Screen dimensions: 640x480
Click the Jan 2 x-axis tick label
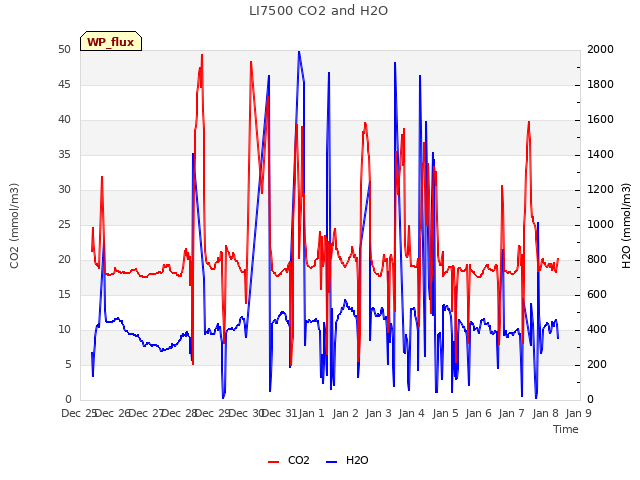click(345, 413)
